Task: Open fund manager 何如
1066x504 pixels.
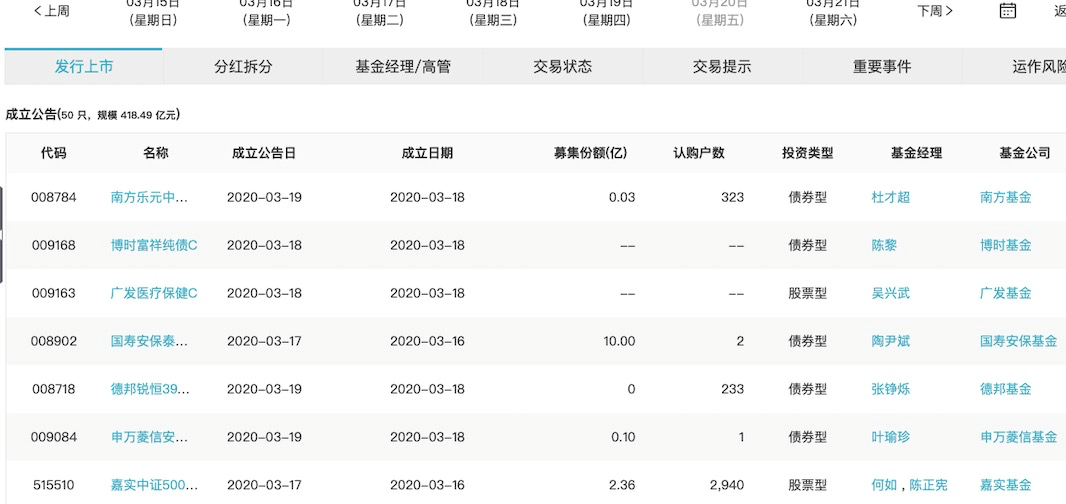Action: click(x=884, y=485)
